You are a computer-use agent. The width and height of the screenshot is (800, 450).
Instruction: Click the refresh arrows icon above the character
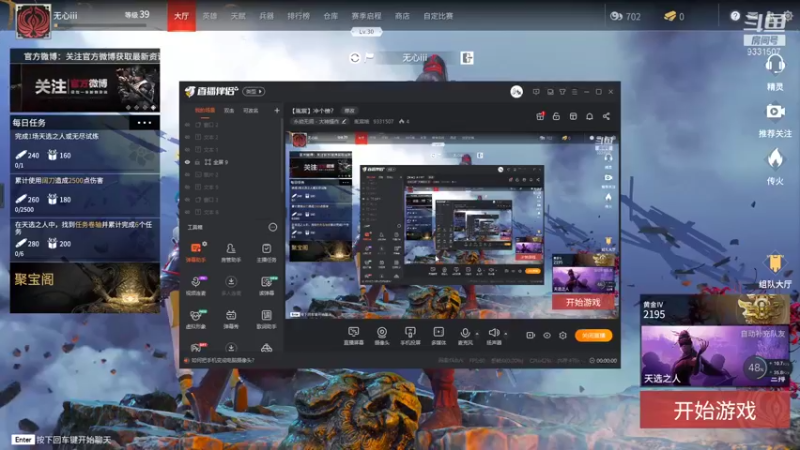[355, 58]
